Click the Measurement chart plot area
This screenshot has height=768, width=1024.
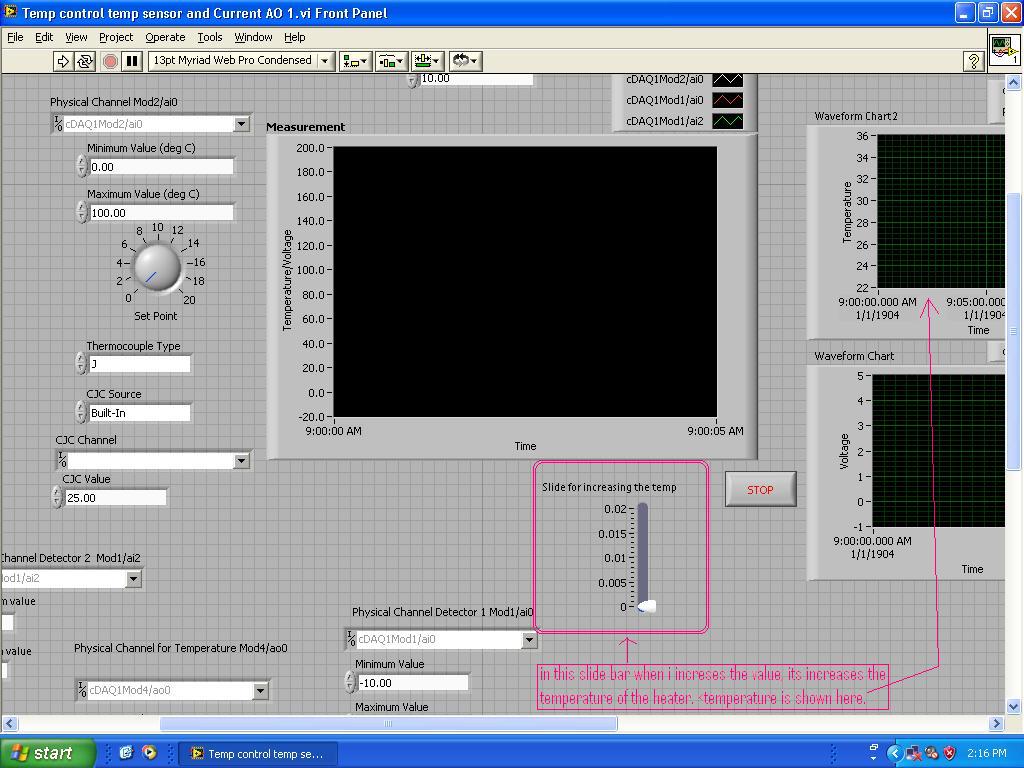(x=525, y=281)
